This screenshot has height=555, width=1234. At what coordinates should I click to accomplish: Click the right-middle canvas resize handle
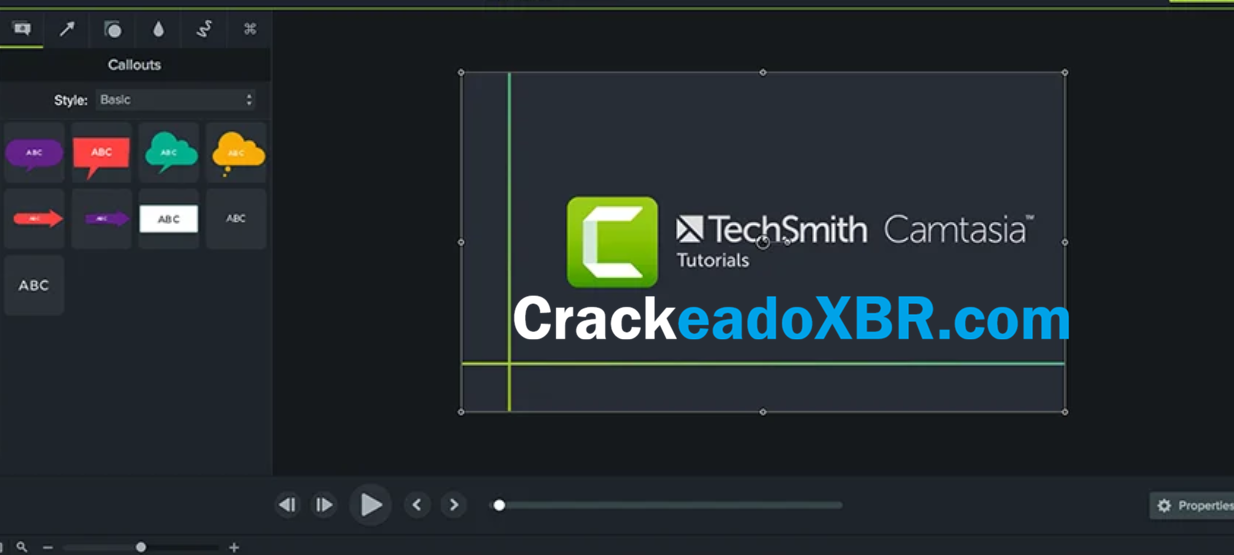(x=1065, y=242)
